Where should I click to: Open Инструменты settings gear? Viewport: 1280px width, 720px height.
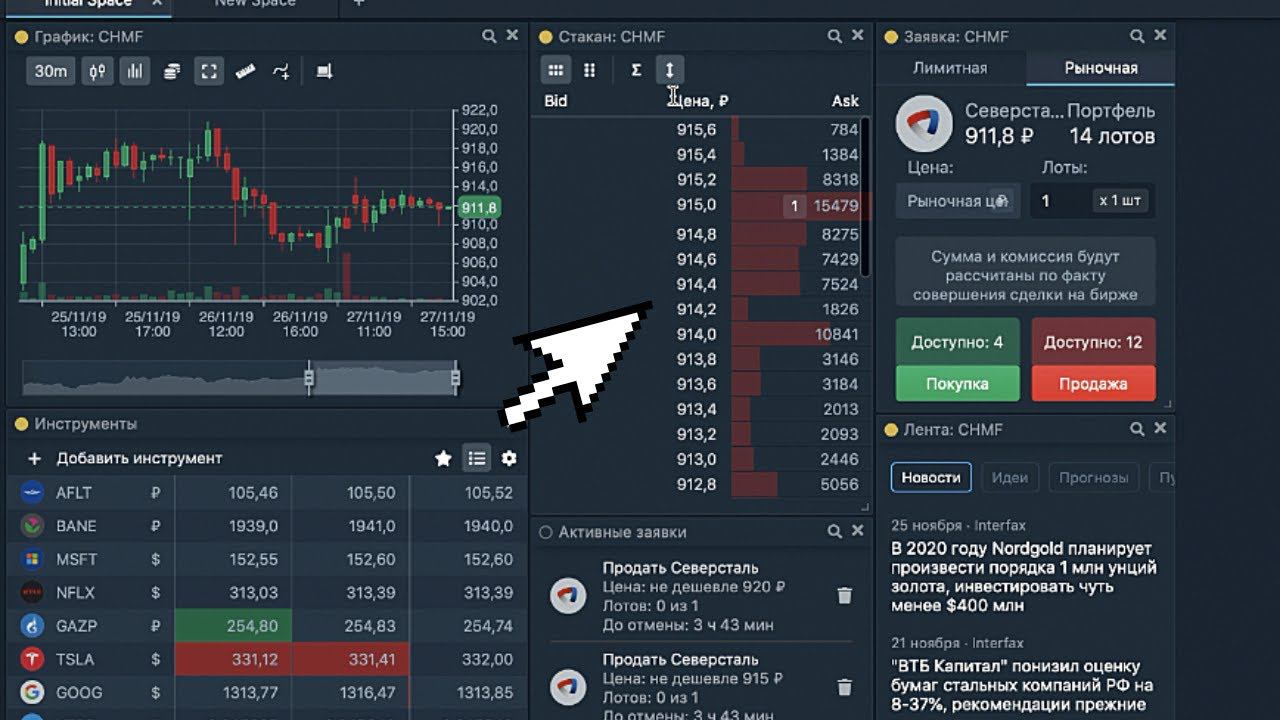(509, 458)
